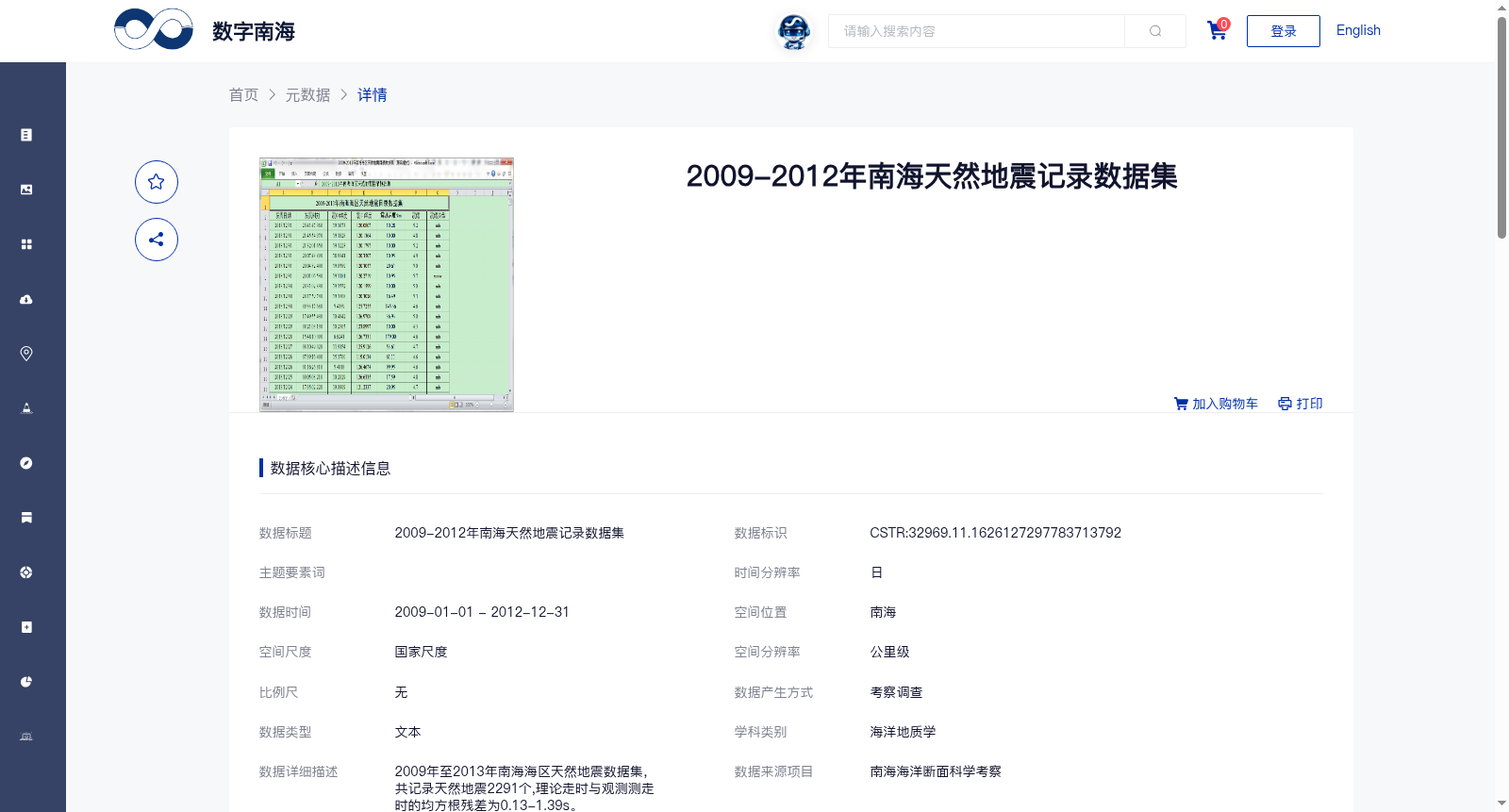Click the dataset title heading
The image size is (1509, 812).
pos(932,176)
